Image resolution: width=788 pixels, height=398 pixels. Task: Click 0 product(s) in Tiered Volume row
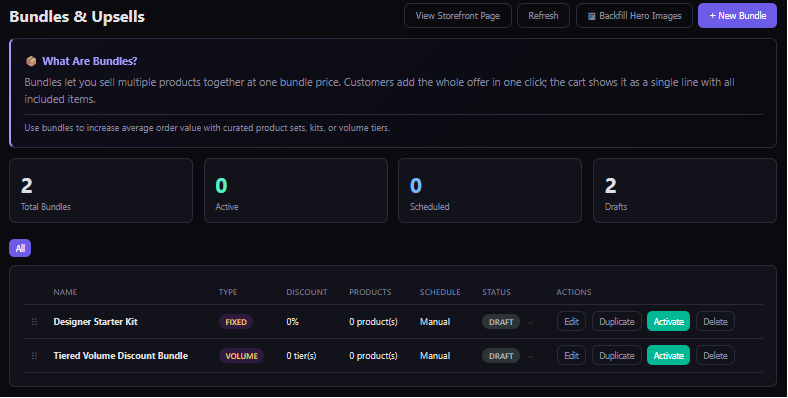373,356
